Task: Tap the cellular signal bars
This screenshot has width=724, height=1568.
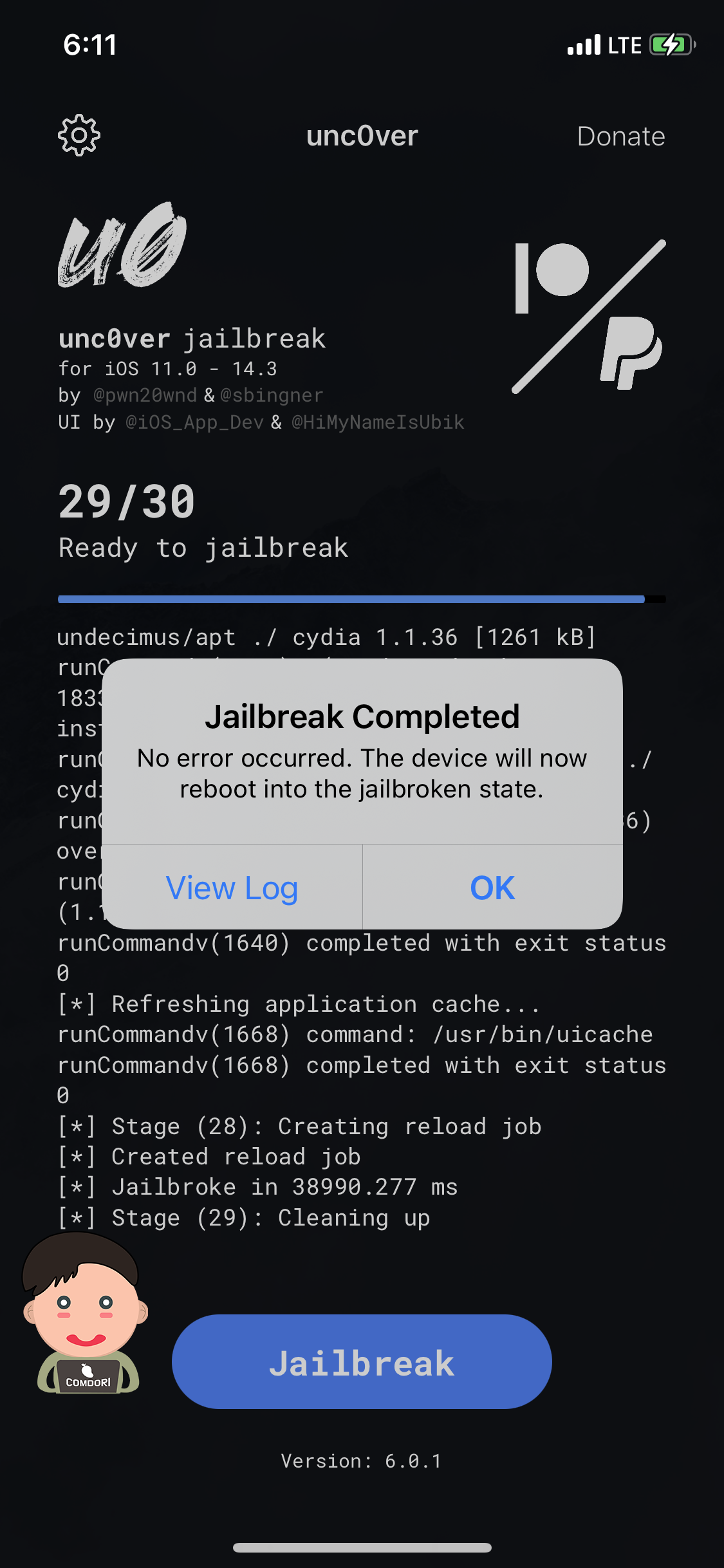Action: tap(584, 45)
